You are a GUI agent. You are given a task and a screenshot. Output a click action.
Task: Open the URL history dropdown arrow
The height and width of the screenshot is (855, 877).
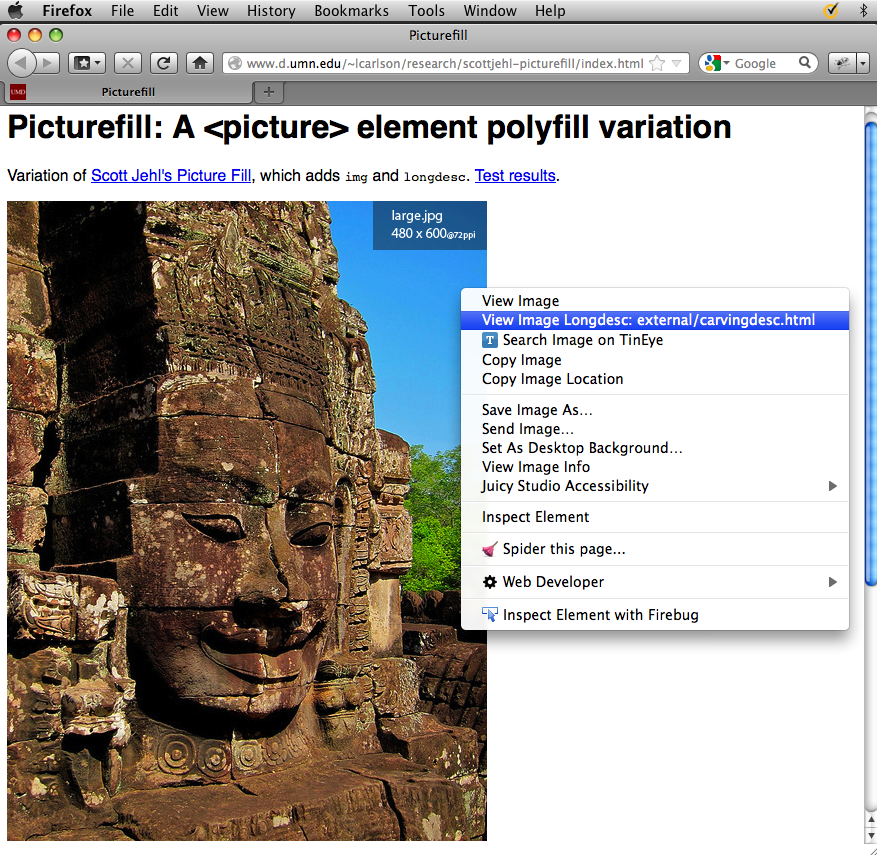[x=677, y=63]
